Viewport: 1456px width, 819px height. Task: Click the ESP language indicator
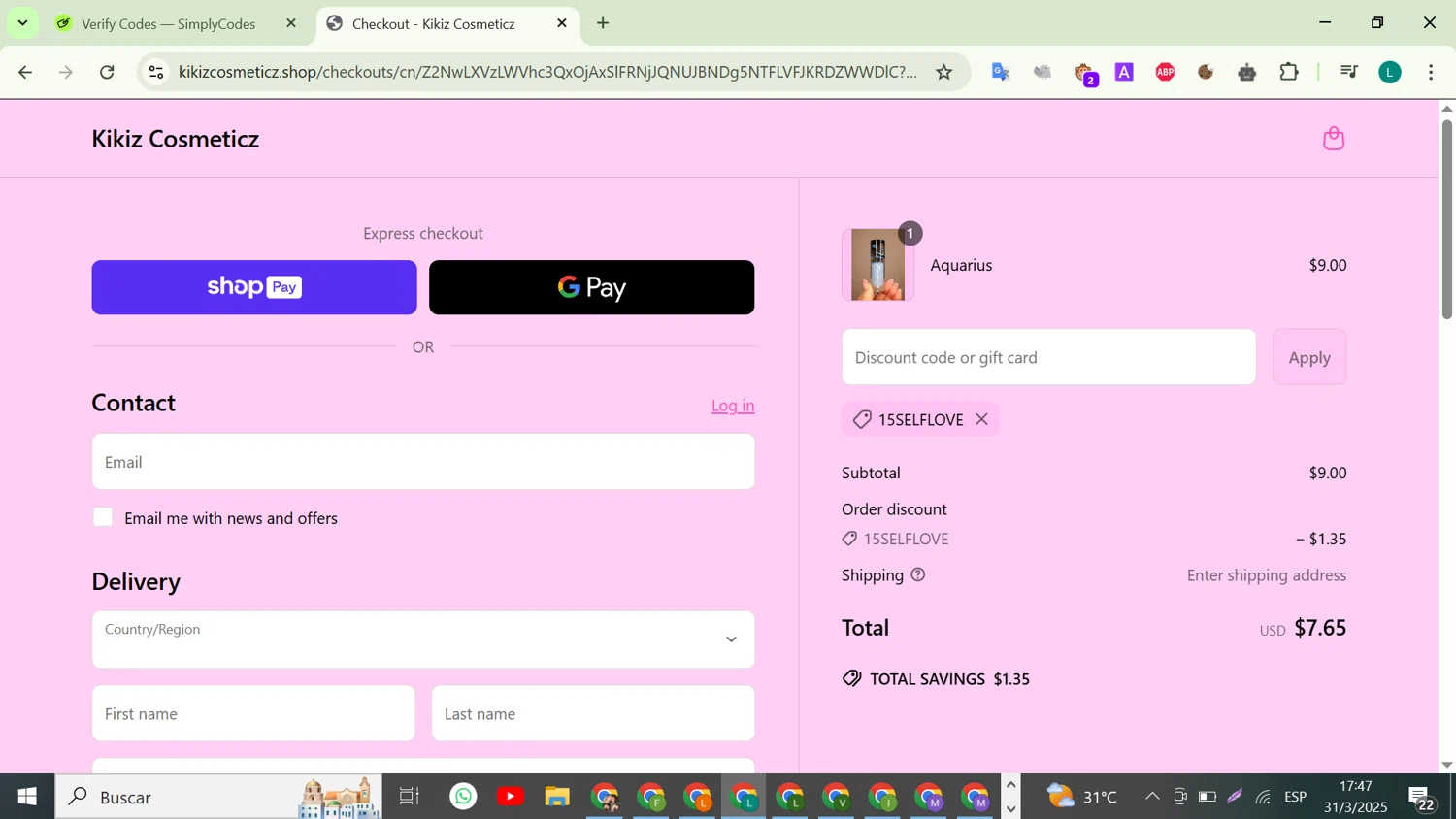click(x=1296, y=797)
